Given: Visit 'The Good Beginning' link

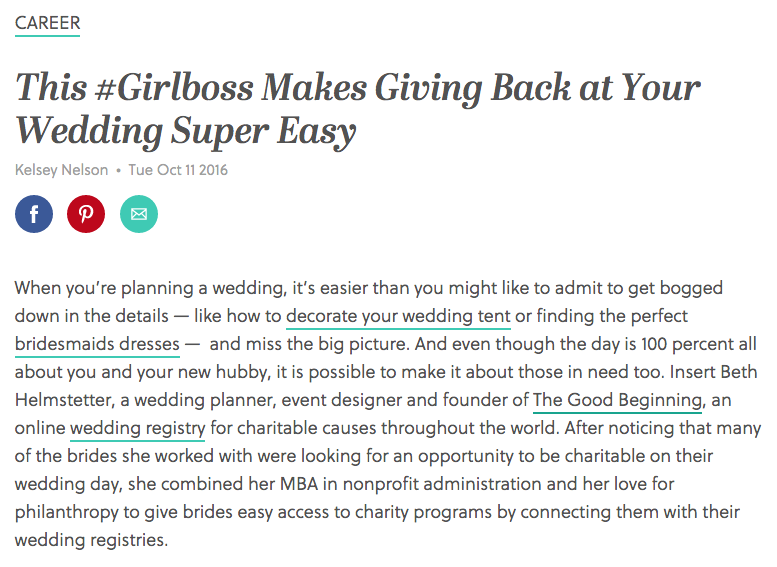Looking at the screenshot, I should [617, 400].
